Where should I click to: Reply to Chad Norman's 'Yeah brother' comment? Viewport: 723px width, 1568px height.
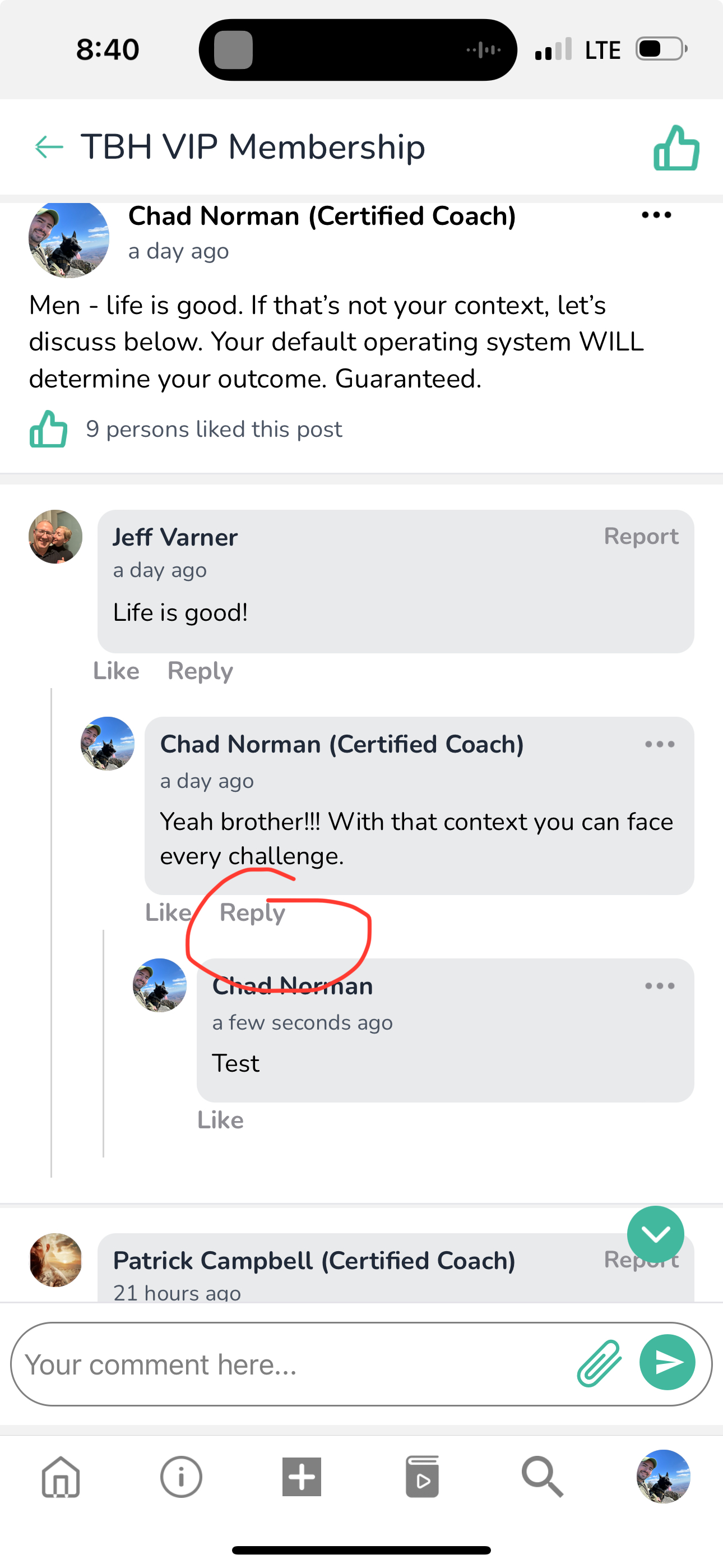pos(252,912)
